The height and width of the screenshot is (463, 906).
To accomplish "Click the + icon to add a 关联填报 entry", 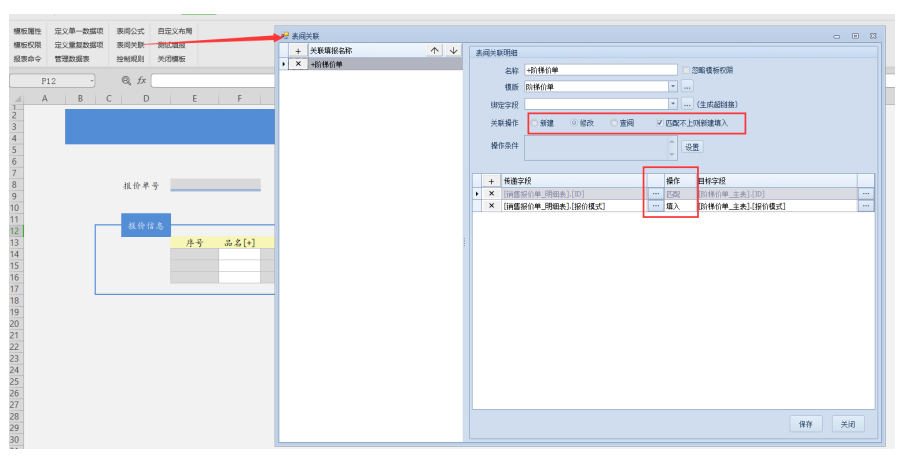I will [x=298, y=50].
